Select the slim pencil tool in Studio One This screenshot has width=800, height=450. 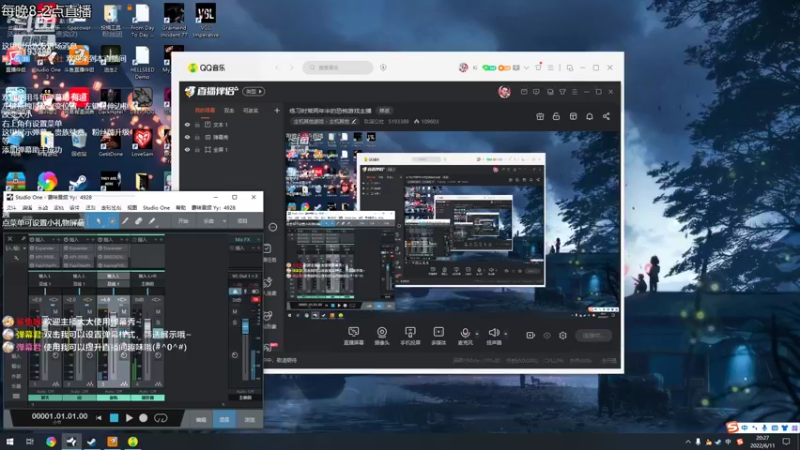(x=125, y=221)
